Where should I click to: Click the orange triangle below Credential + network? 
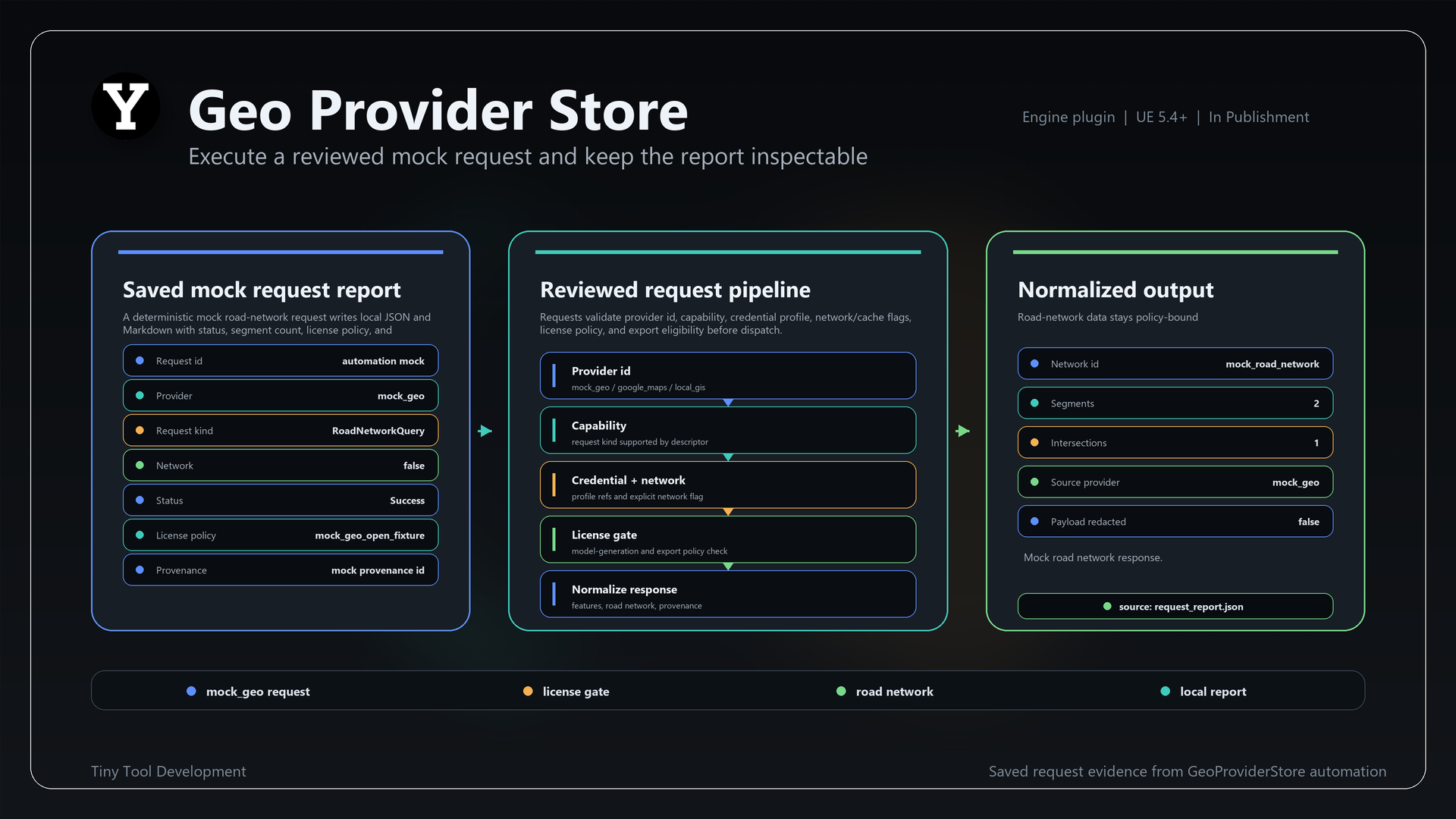click(728, 512)
